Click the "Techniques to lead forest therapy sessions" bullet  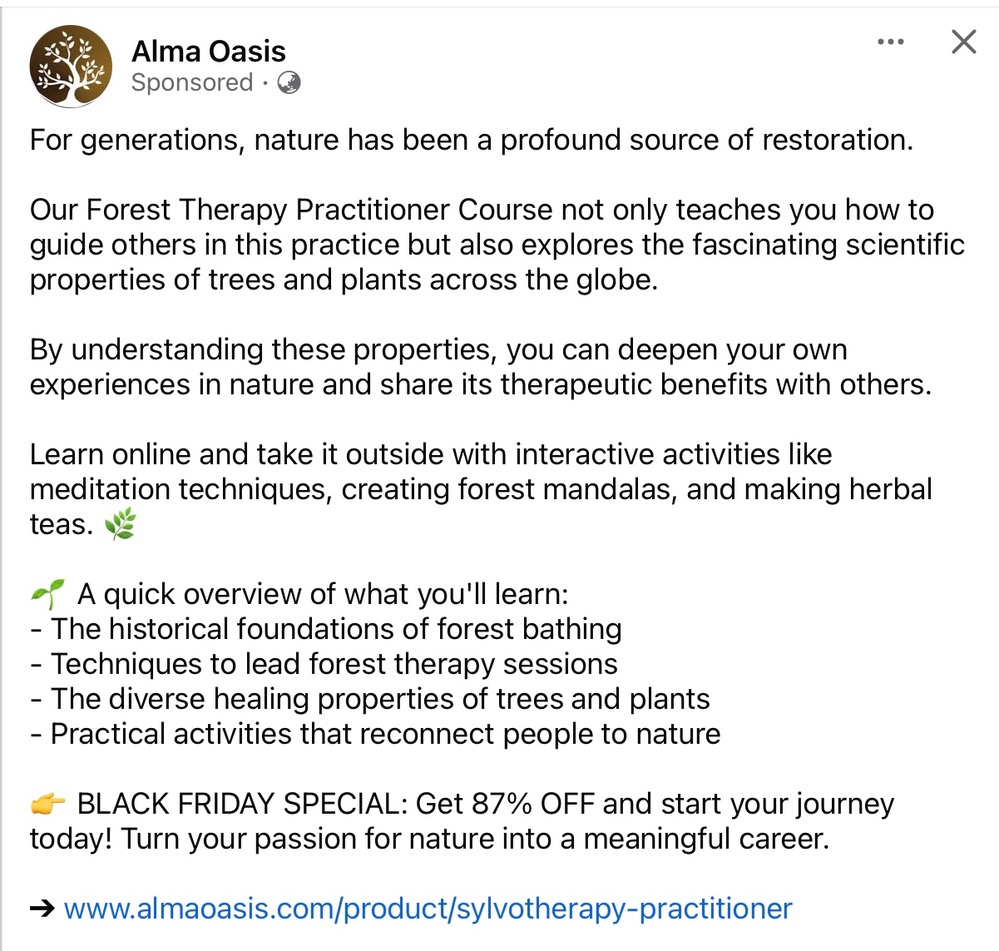[334, 664]
